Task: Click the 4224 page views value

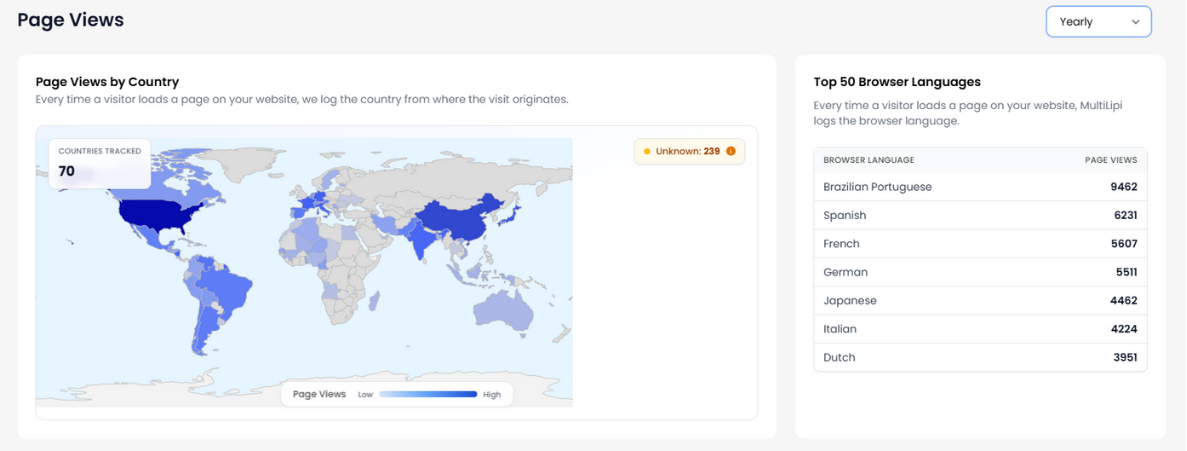Action: [1123, 329]
